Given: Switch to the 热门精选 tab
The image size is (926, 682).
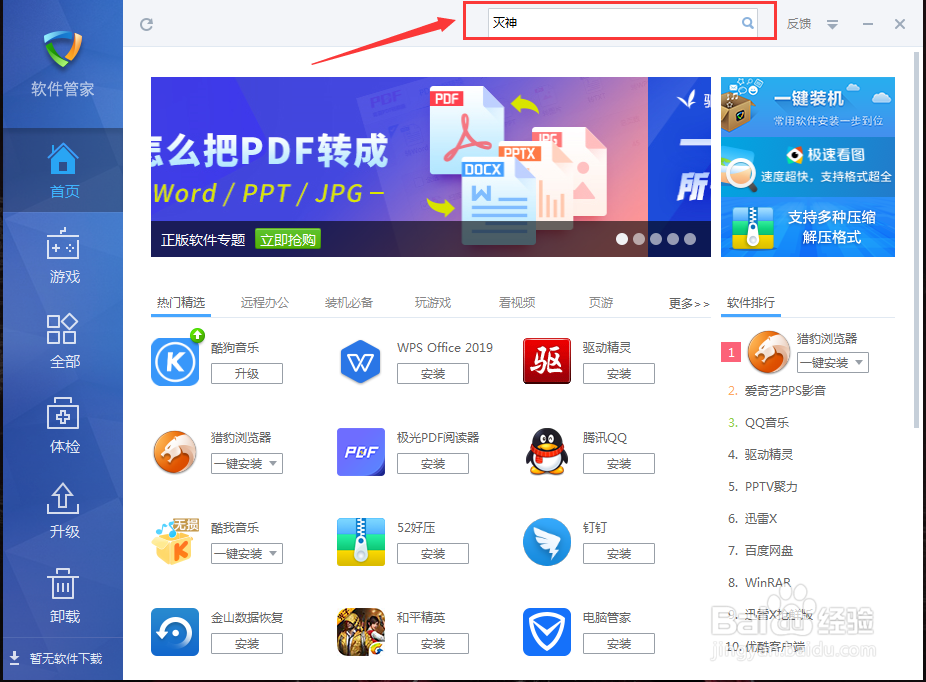Looking at the screenshot, I should point(181,302).
